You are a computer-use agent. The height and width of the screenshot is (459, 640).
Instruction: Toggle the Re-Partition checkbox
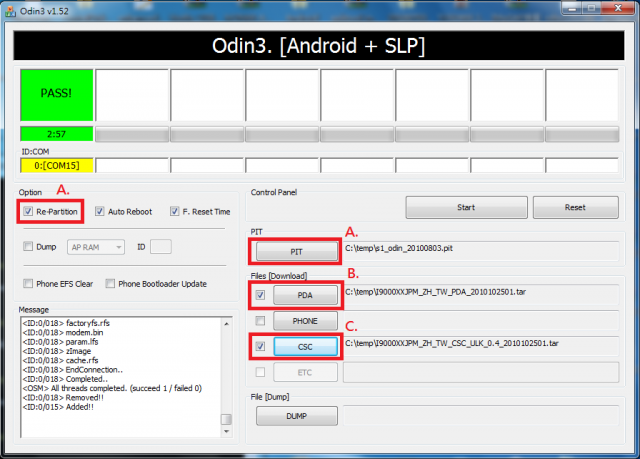click(x=28, y=211)
